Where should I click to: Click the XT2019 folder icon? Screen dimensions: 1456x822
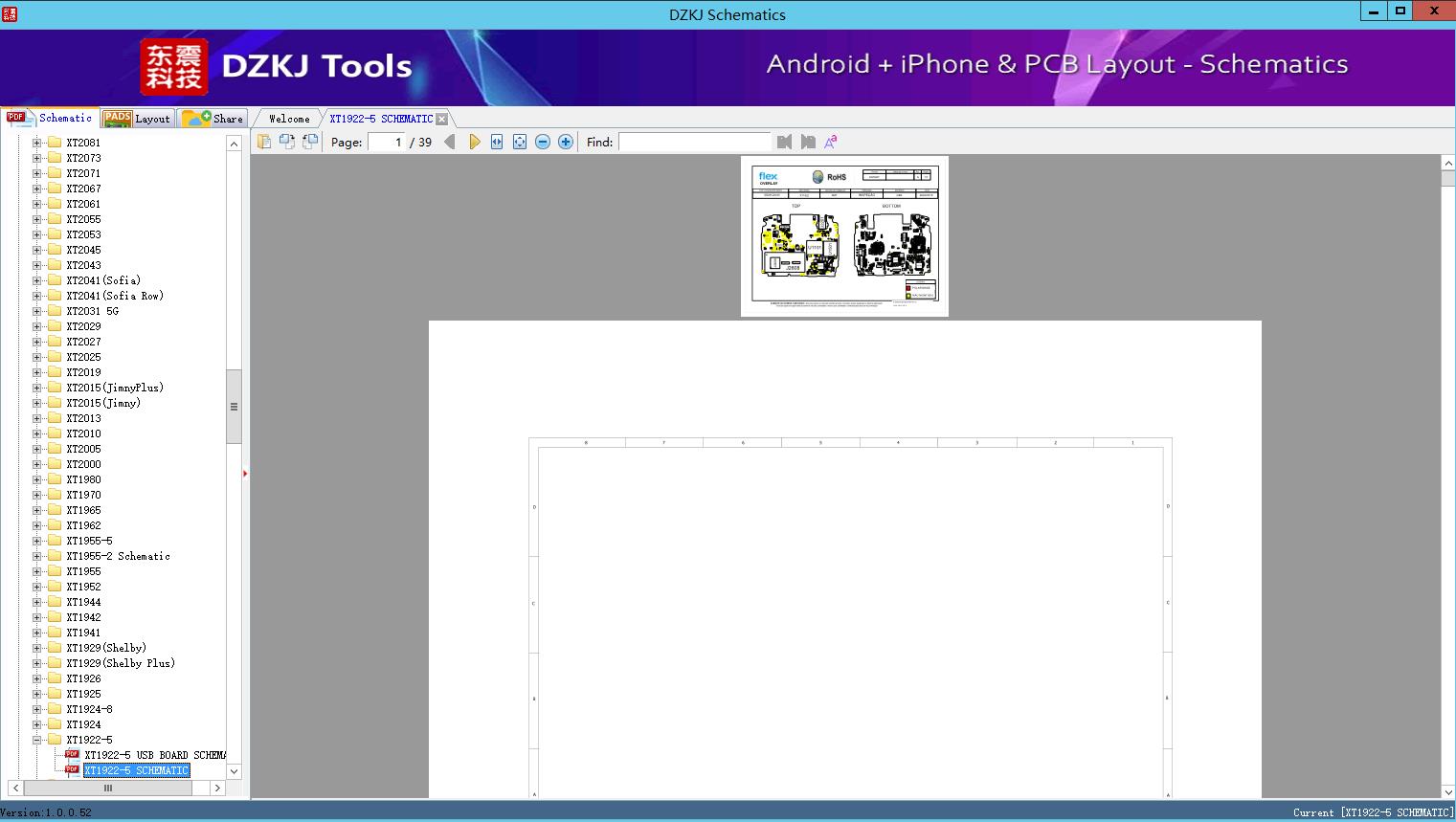pyautogui.click(x=55, y=372)
